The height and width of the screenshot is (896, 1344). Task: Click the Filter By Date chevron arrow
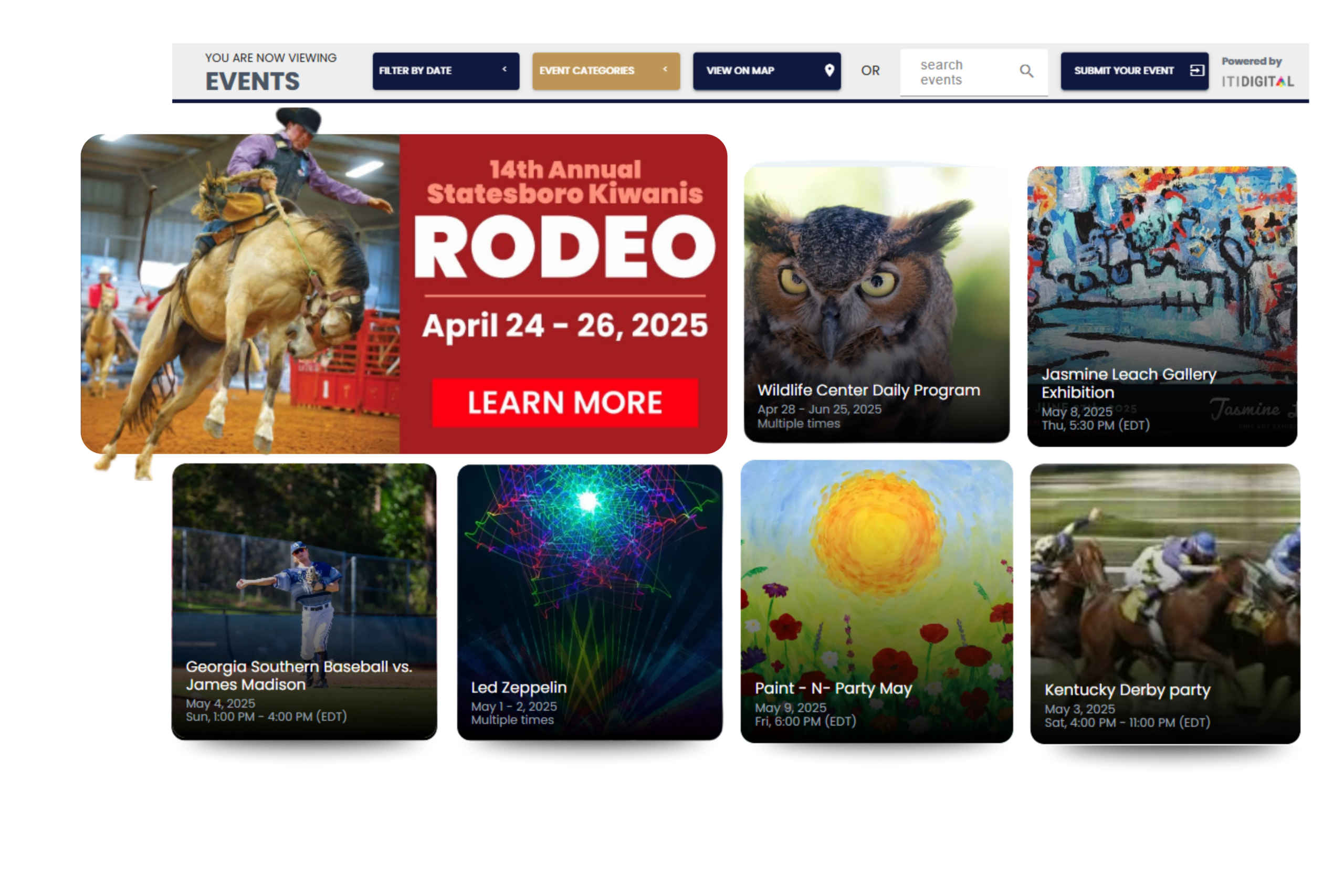(x=504, y=69)
